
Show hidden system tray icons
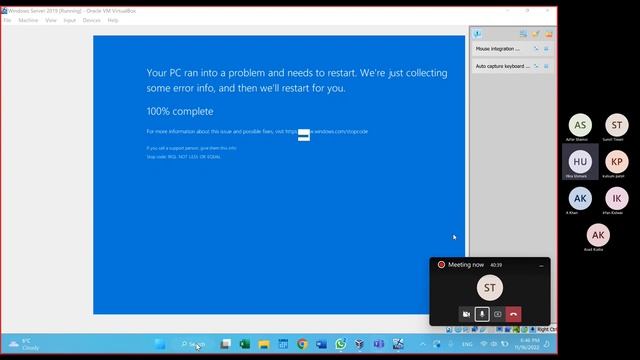click(422, 344)
